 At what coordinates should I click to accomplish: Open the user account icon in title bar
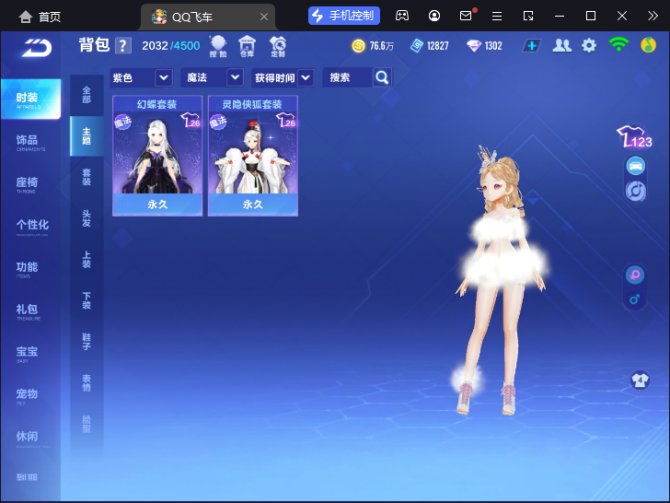click(434, 16)
